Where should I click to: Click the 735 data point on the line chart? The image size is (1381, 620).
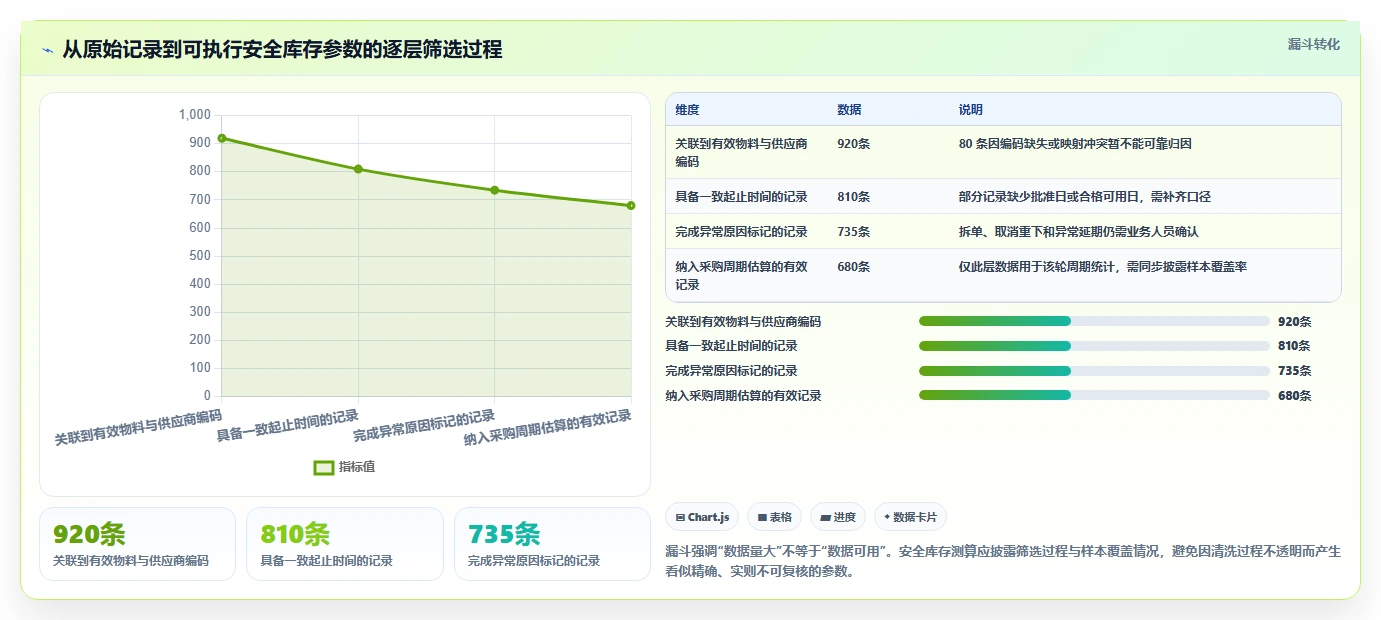coord(495,190)
